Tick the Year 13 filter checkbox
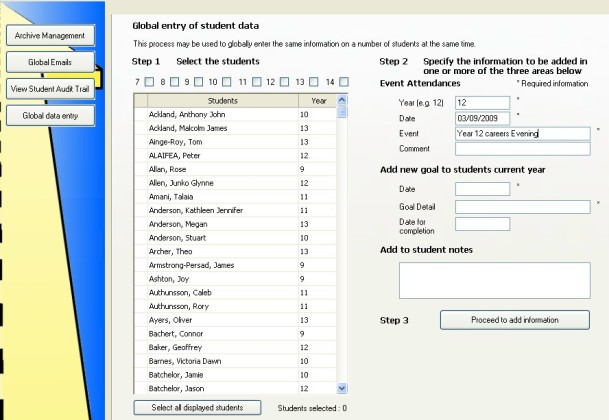Image resolution: width=609 pixels, height=420 pixels. pos(314,82)
